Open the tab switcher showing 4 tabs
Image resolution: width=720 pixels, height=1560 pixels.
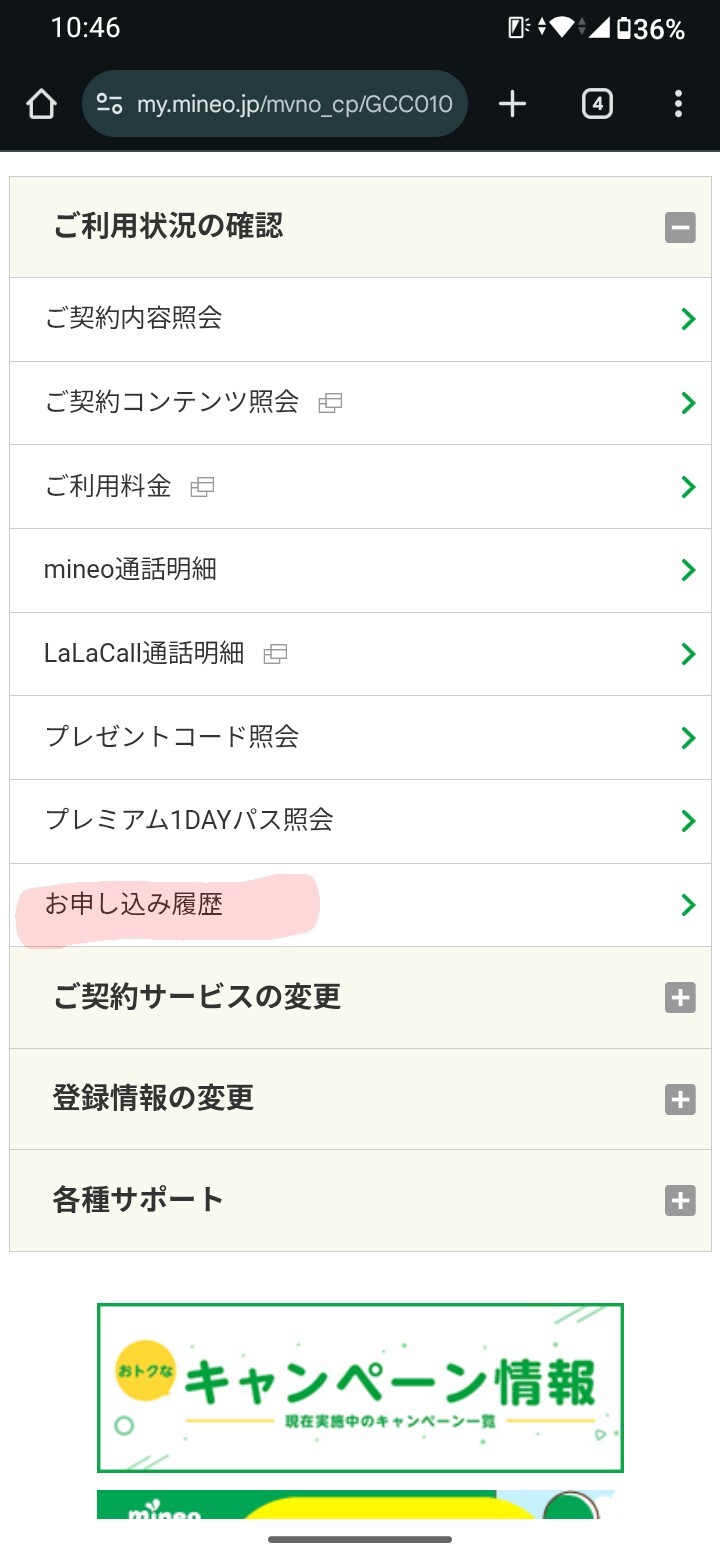coord(597,104)
